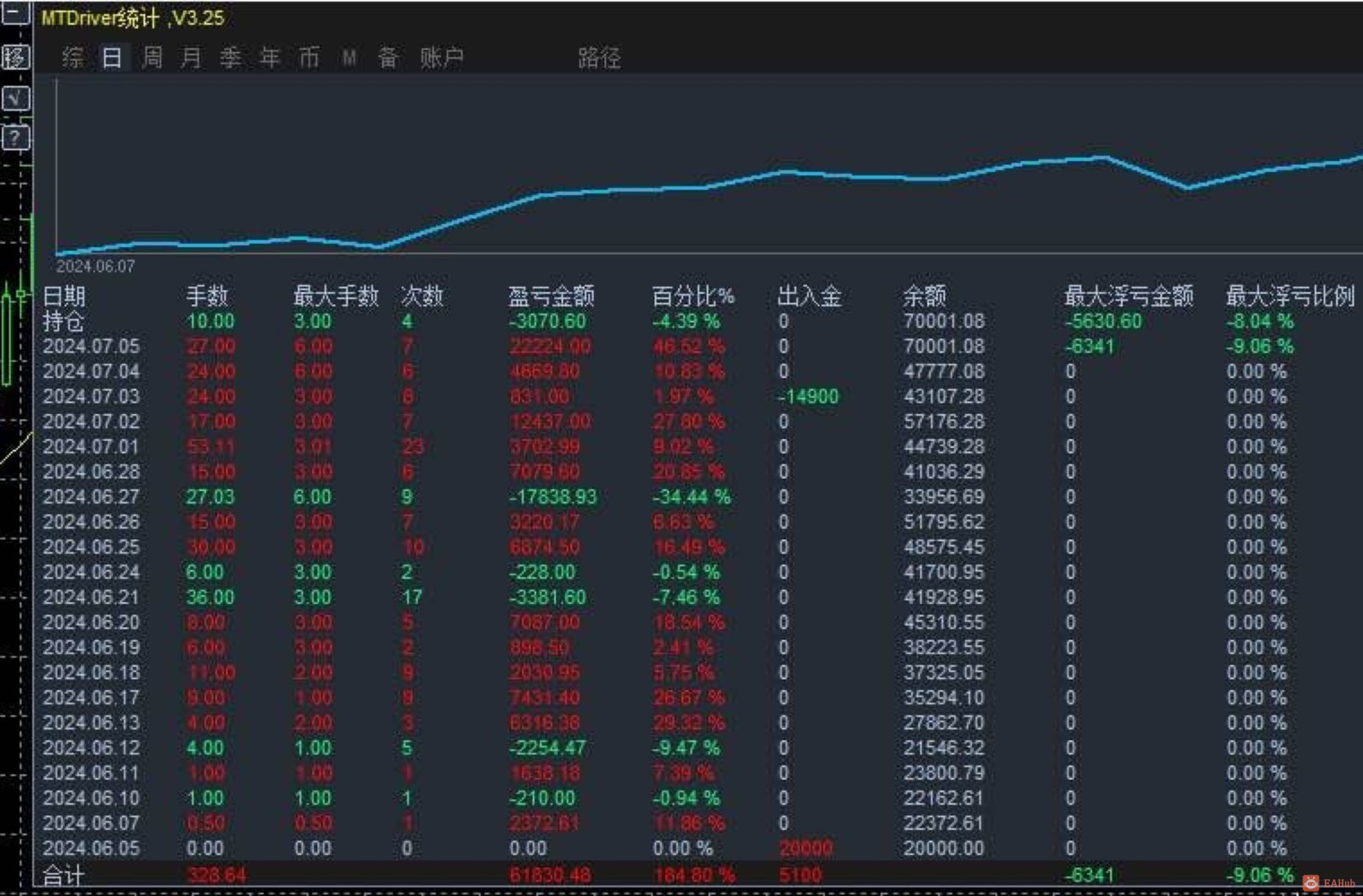The image size is (1363, 896).
Task: Click the -5630.60 floating loss value
Action: (x=1103, y=321)
